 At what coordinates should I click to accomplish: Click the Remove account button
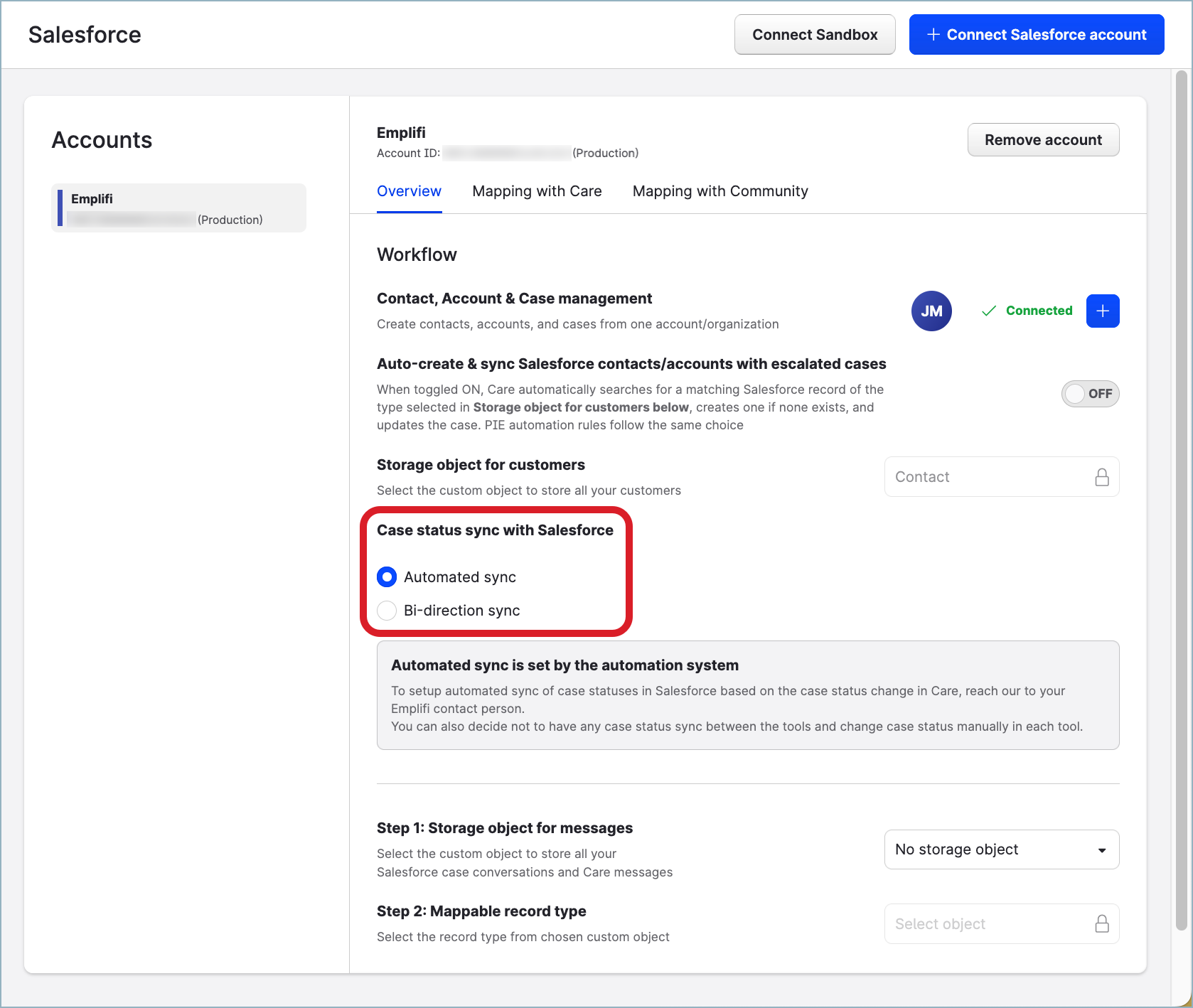point(1043,140)
